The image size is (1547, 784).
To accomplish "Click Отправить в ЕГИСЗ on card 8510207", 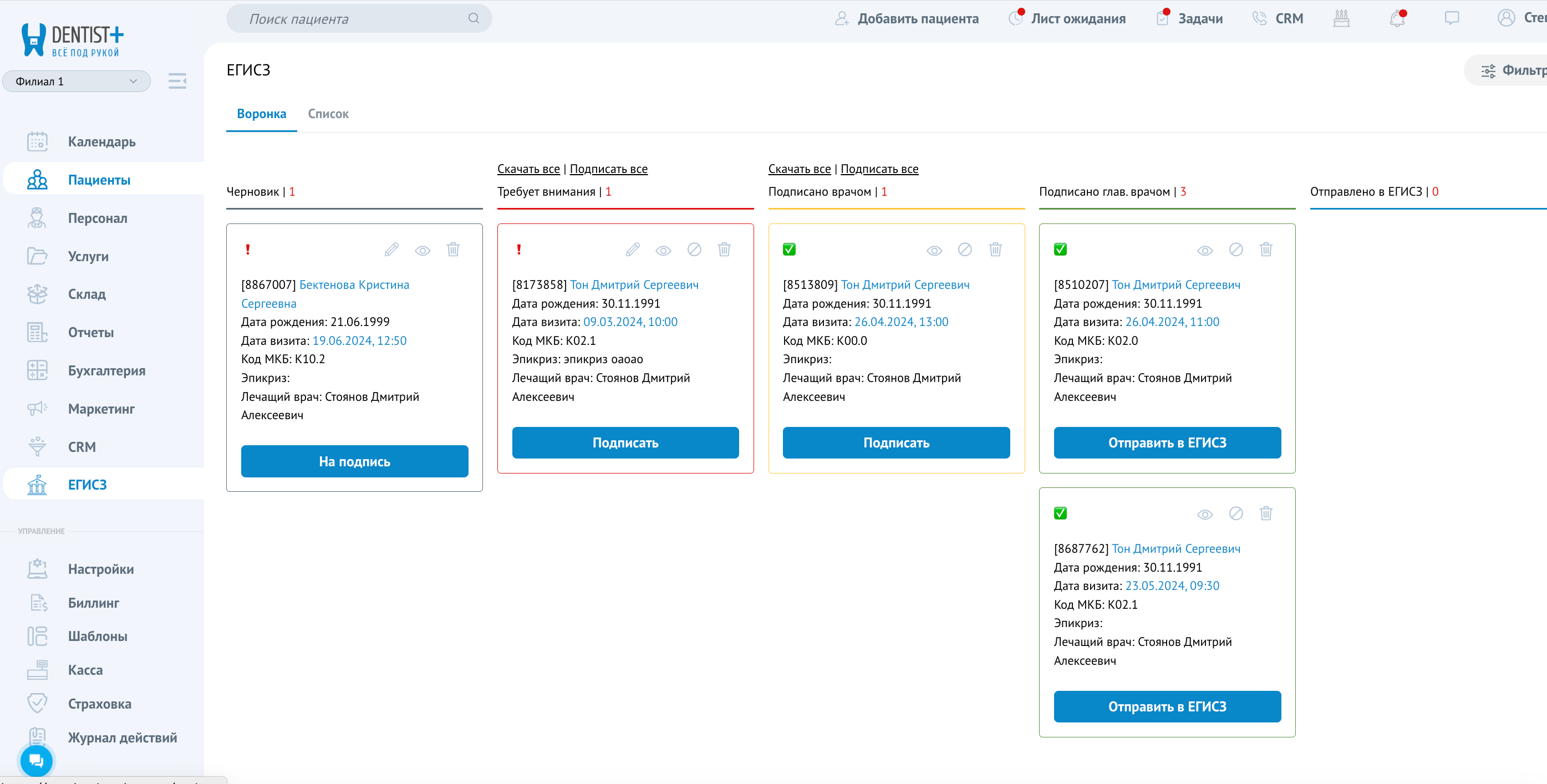I will 1167,442.
